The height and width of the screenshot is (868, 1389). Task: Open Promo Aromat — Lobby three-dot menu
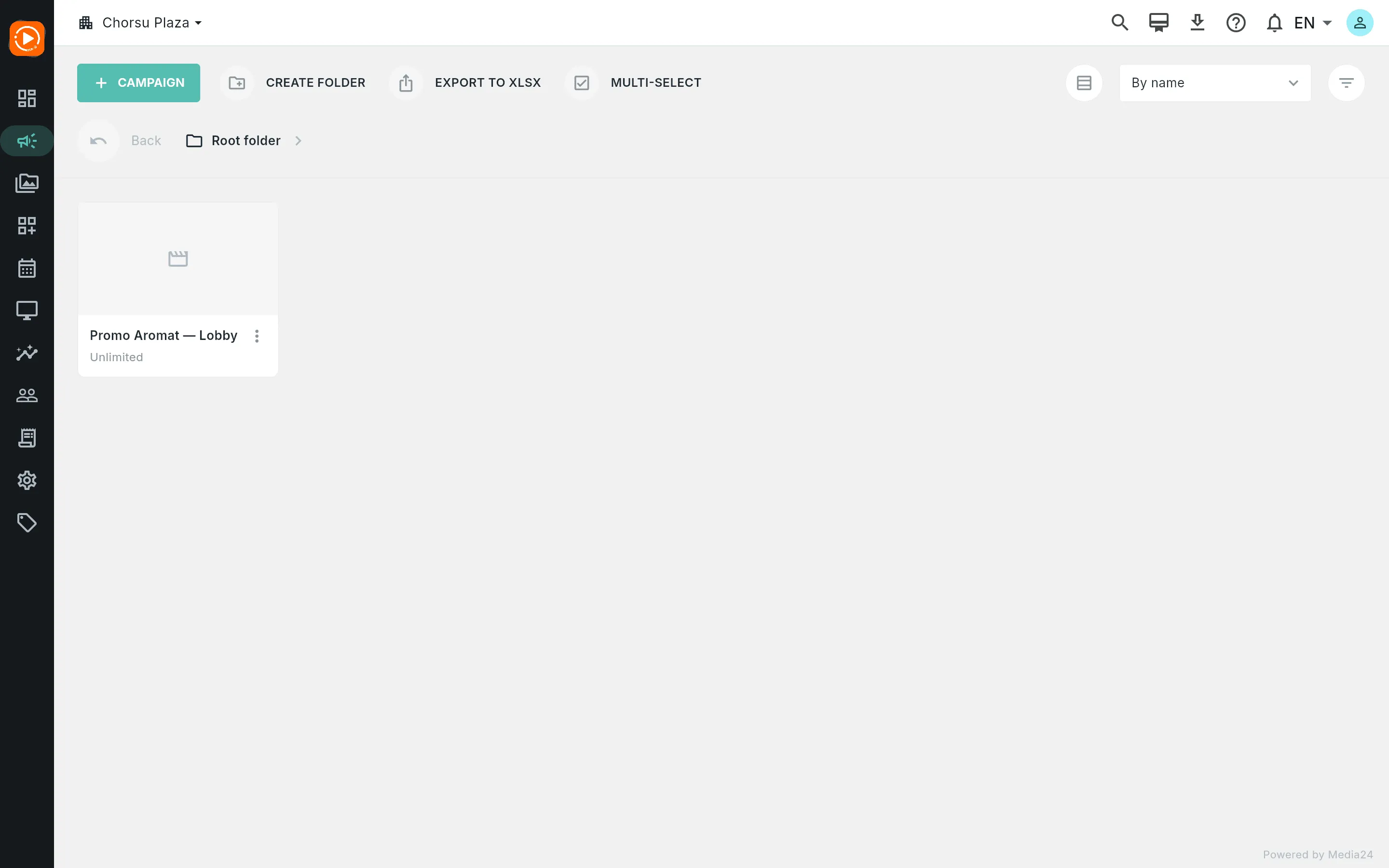pos(257,336)
